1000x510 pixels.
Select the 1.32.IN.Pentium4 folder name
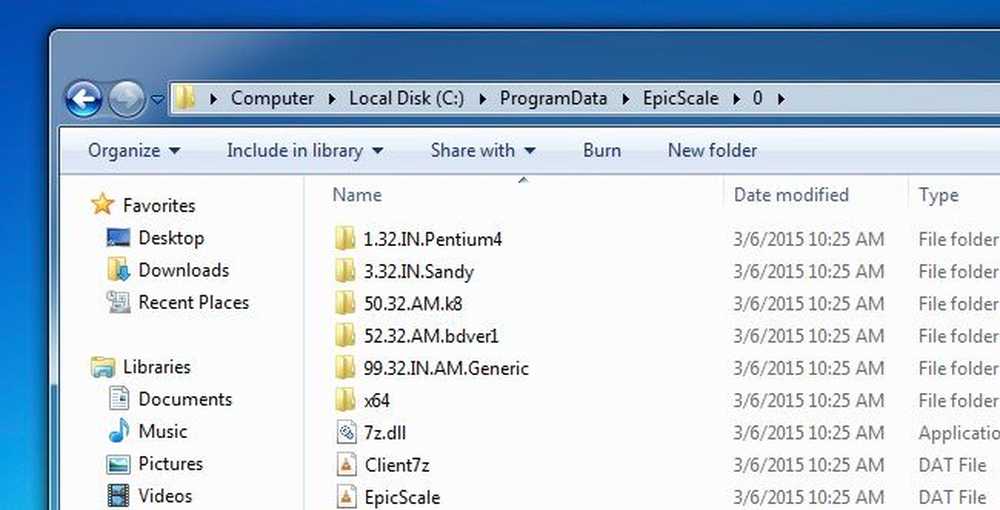click(x=432, y=240)
